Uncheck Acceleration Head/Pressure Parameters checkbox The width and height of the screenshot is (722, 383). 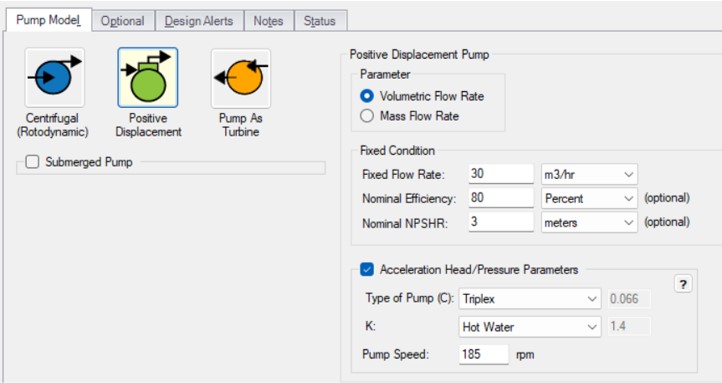tap(367, 269)
